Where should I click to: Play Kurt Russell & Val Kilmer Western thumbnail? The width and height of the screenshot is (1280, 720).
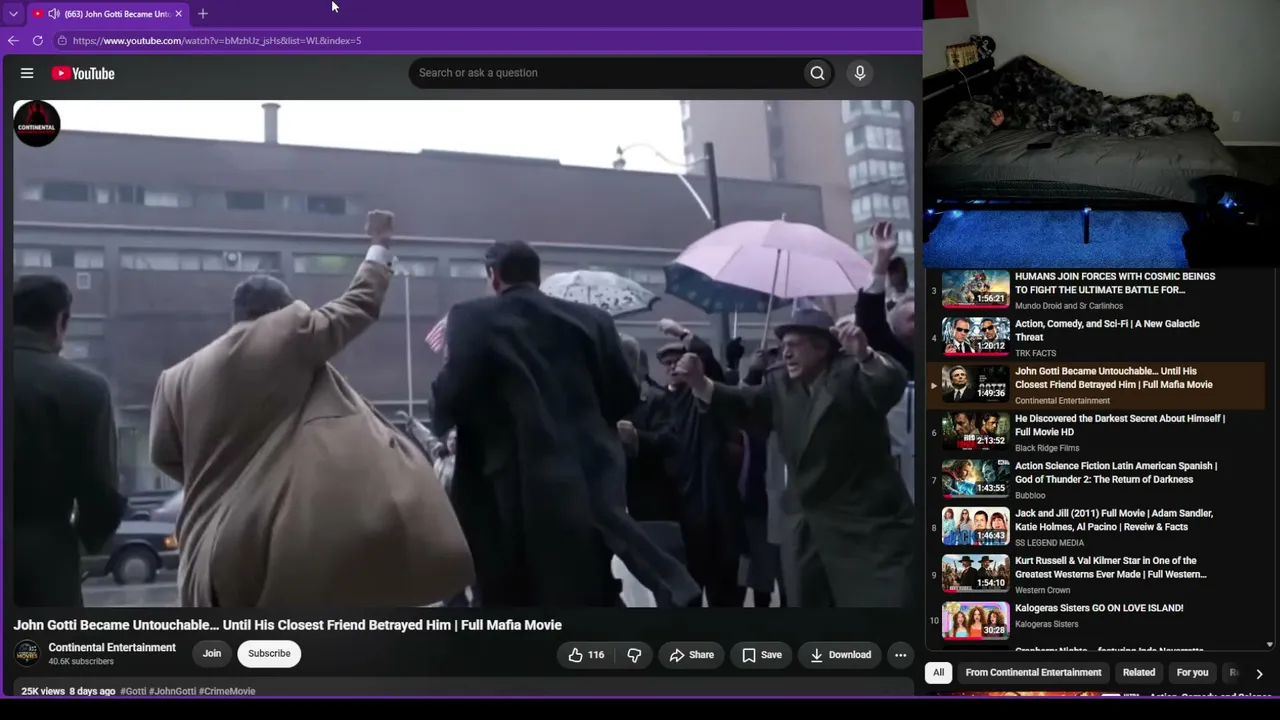pos(976,574)
